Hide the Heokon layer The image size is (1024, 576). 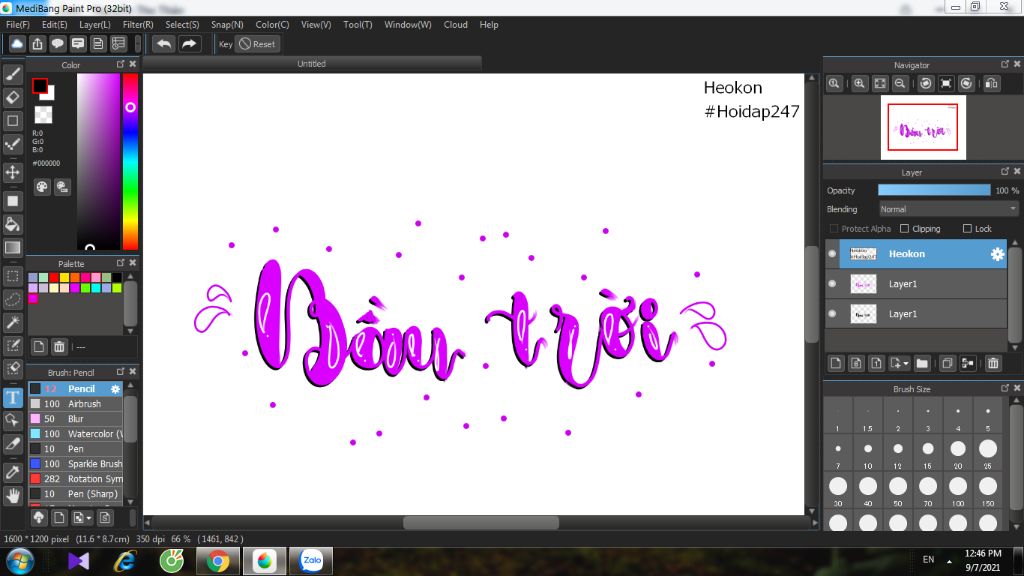[832, 254]
